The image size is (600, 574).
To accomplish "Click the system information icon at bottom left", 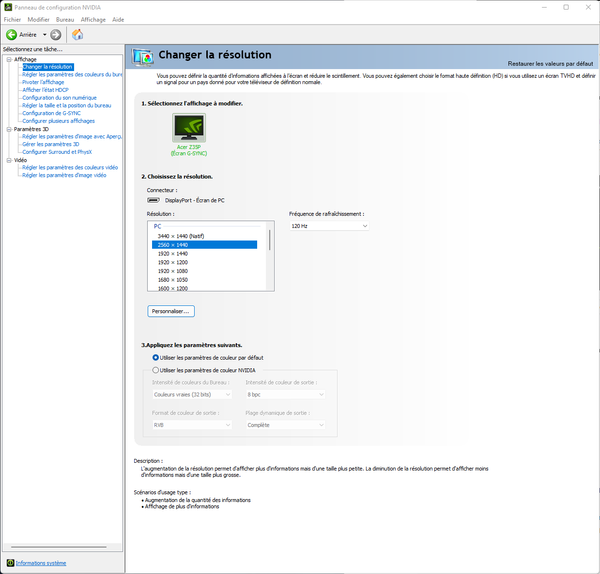I will point(10,563).
